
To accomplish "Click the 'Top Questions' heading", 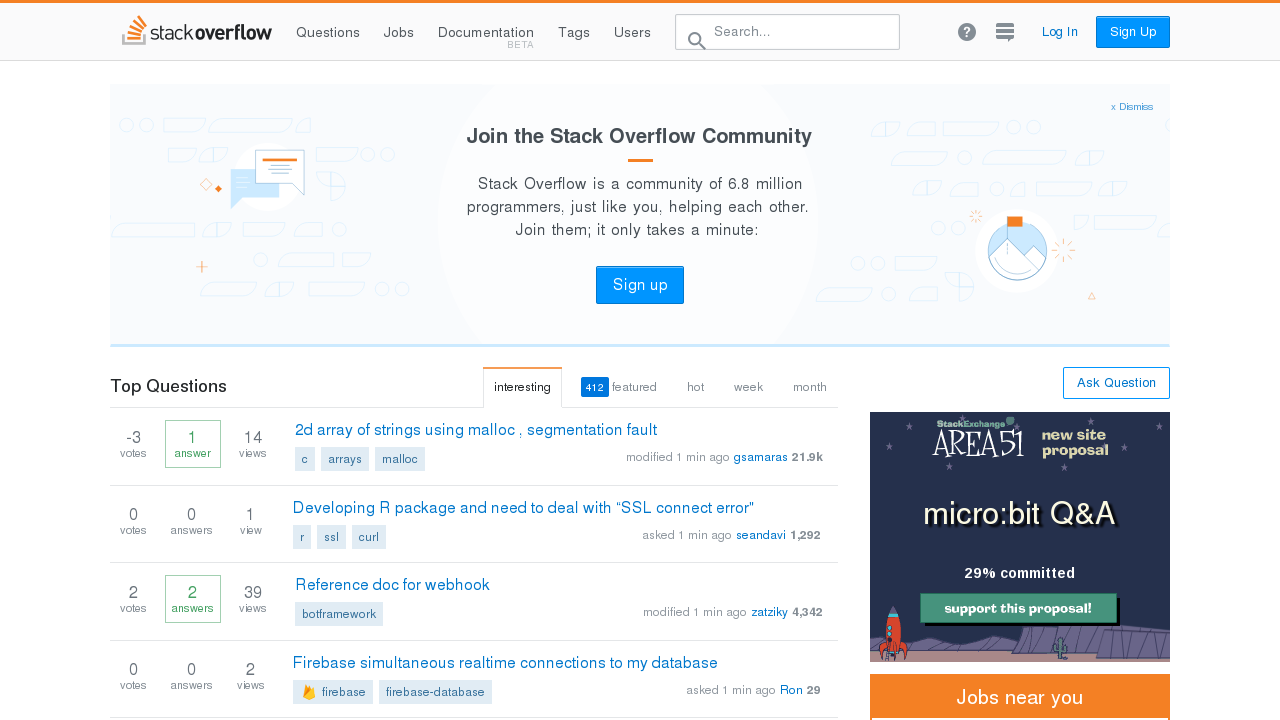I will click(169, 386).
